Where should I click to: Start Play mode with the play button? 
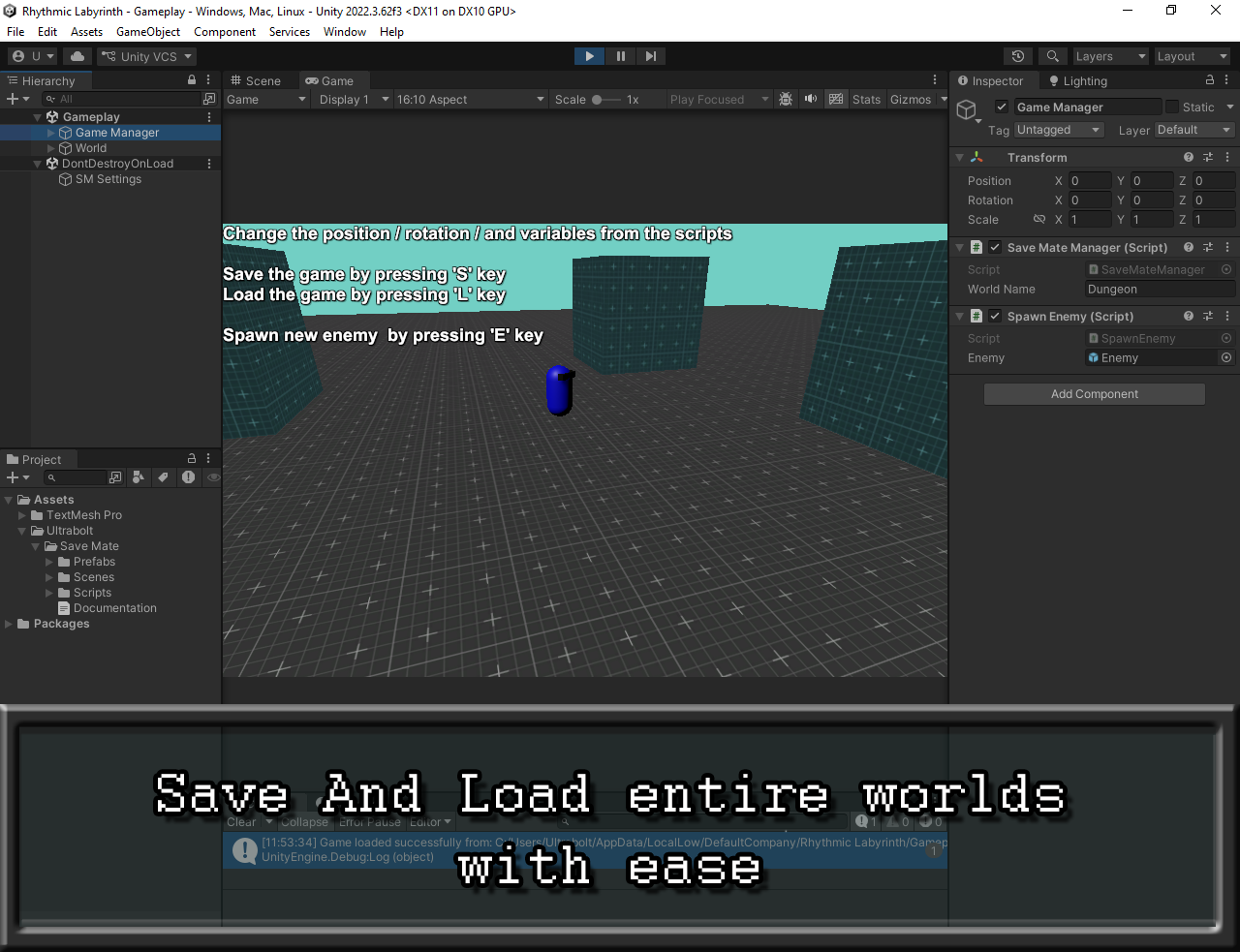coord(589,56)
